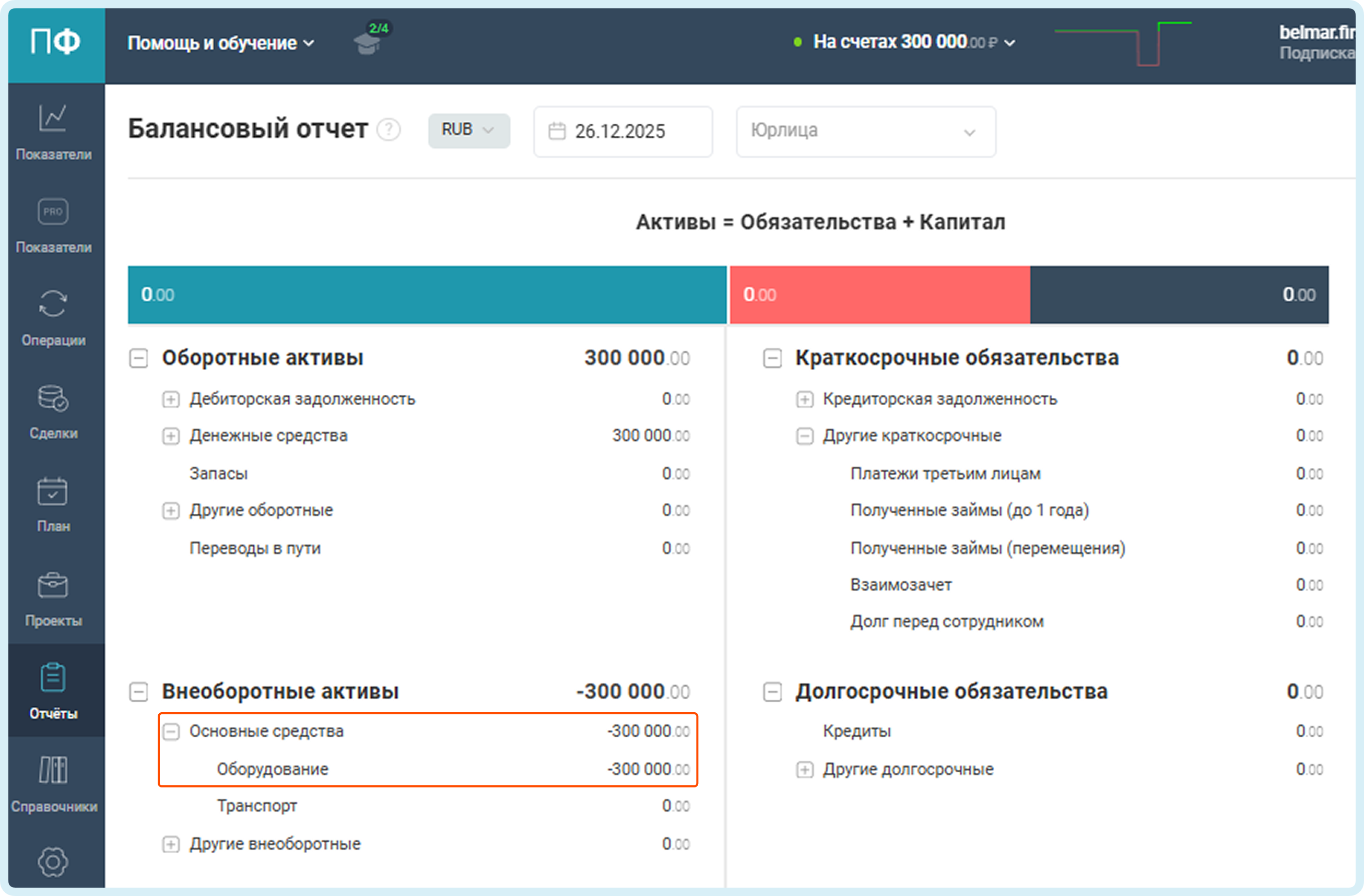This screenshot has width=1364, height=896.
Task: Collapse the Основные средства row
Action: point(171,732)
